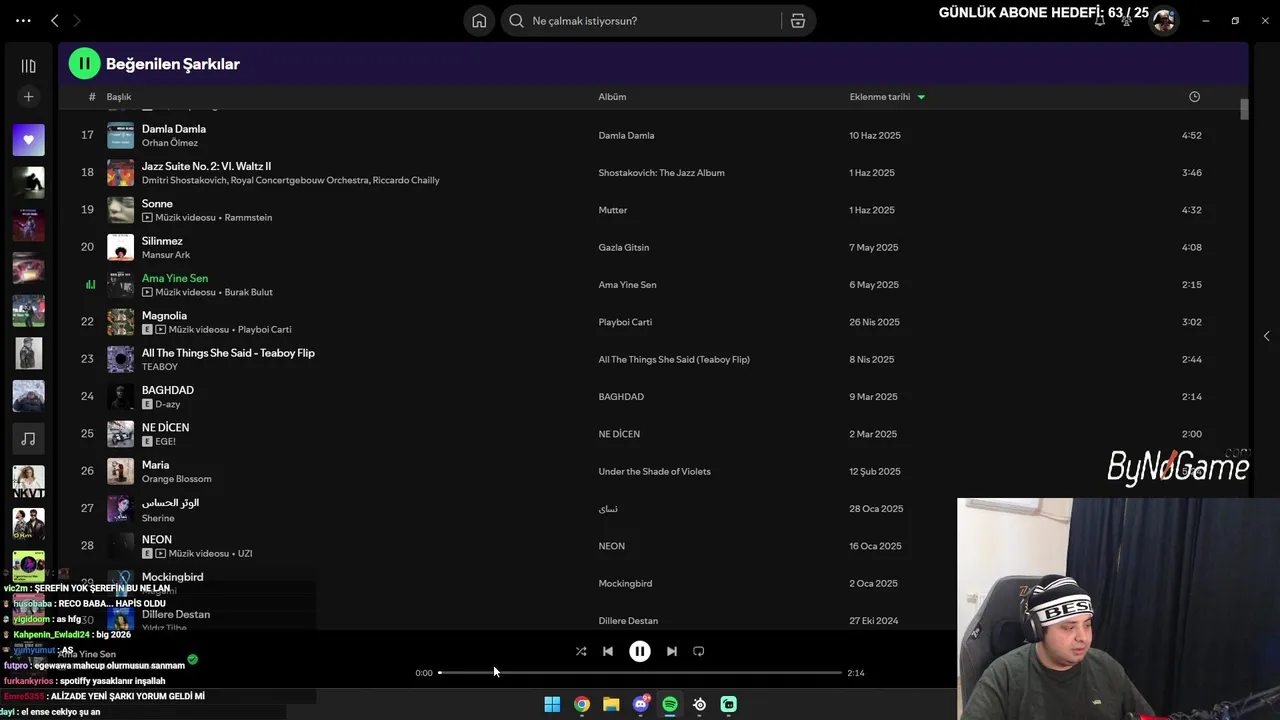1280x720 pixels.
Task: Open album Shostakovich: The Jazz Album
Action: click(x=661, y=173)
